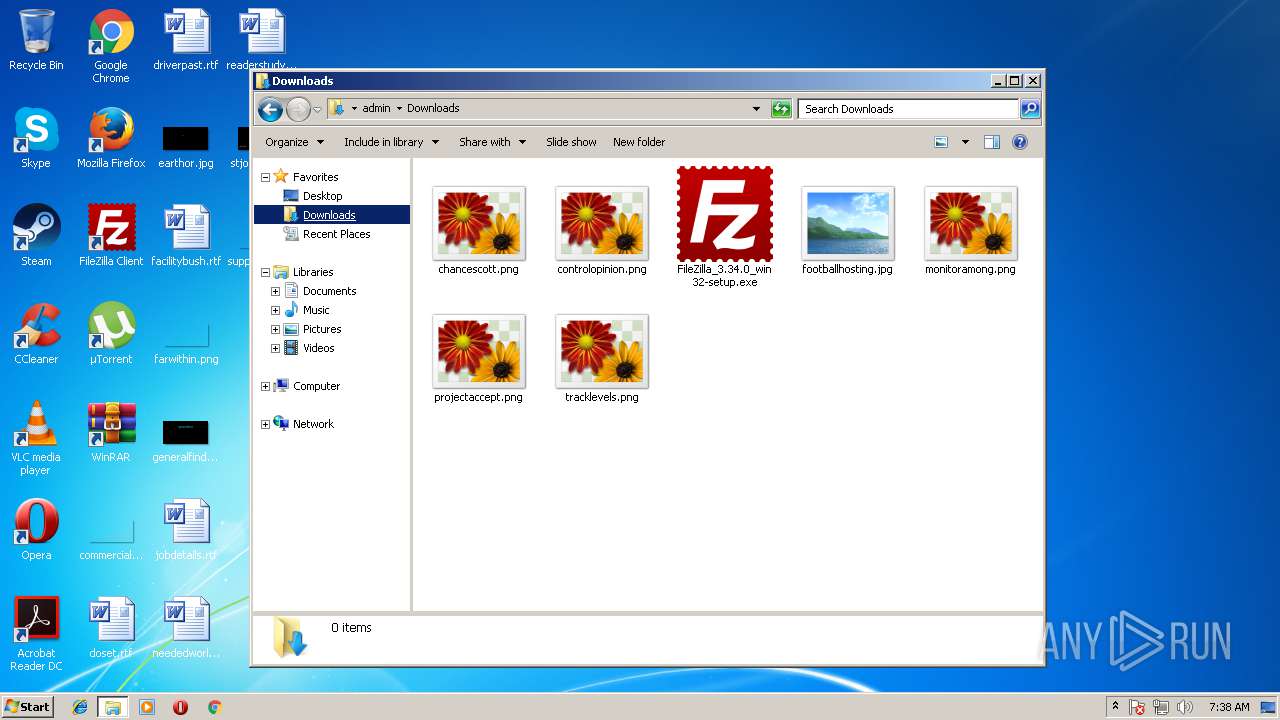
Task: Select Downloads in Favorites
Action: pyautogui.click(x=329, y=215)
